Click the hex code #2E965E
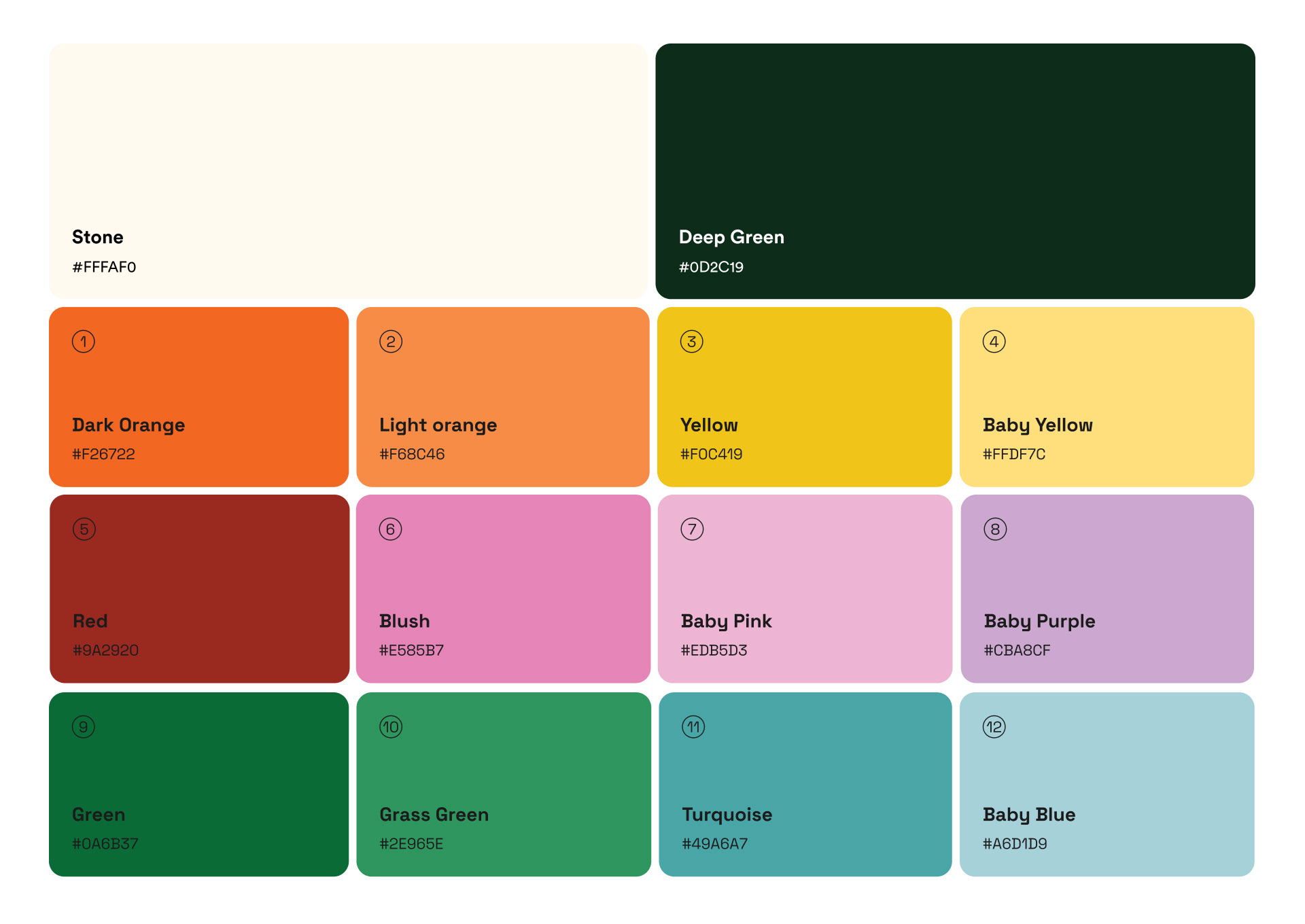The image size is (1305, 924). click(411, 844)
